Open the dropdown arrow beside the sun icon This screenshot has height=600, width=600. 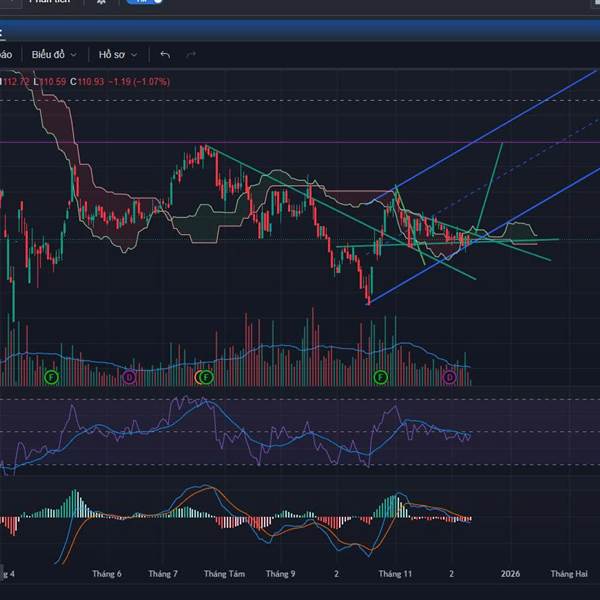[115, 3]
